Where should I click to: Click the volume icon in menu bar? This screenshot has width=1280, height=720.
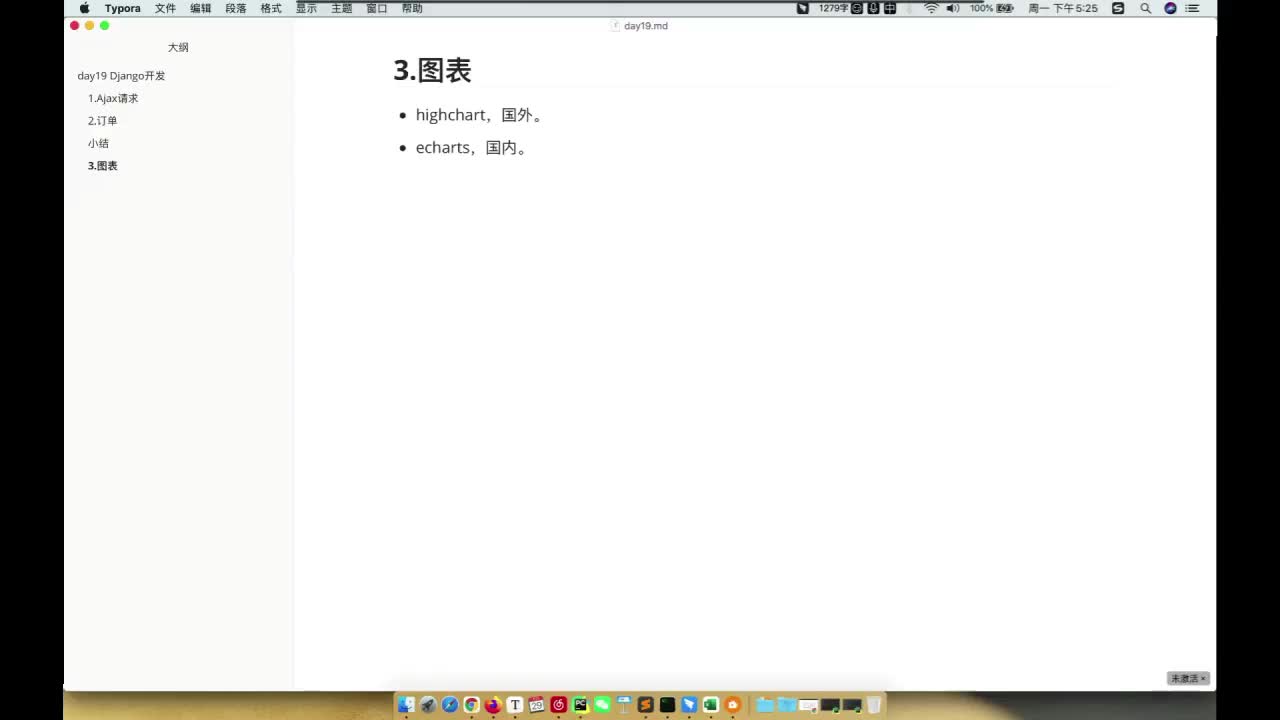pyautogui.click(x=953, y=8)
